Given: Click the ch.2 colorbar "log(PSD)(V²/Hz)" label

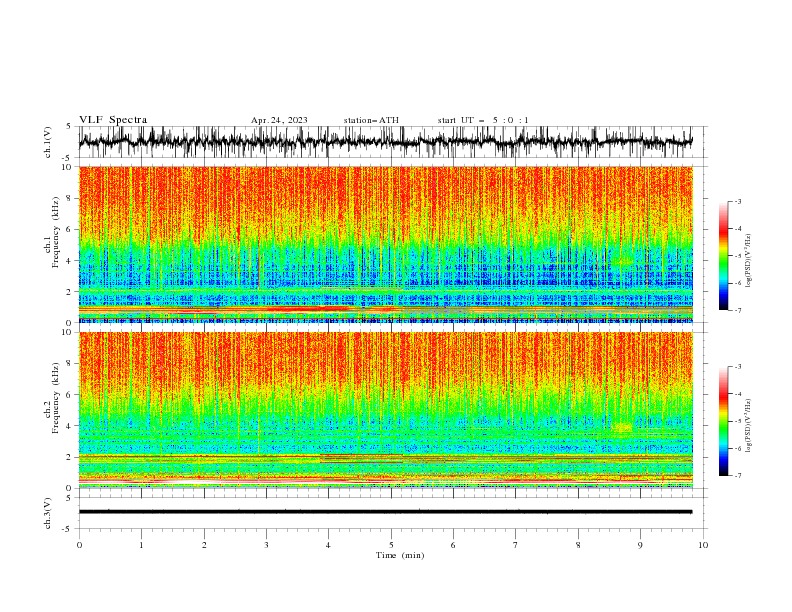Looking at the screenshot, I should pos(748,426).
